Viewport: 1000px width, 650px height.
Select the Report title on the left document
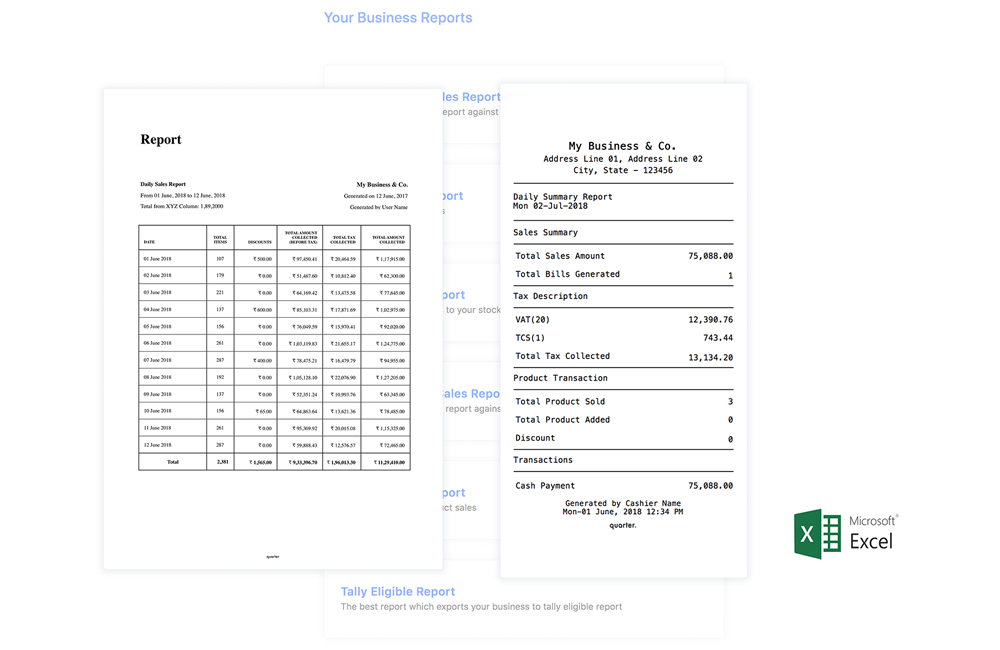[x=161, y=140]
